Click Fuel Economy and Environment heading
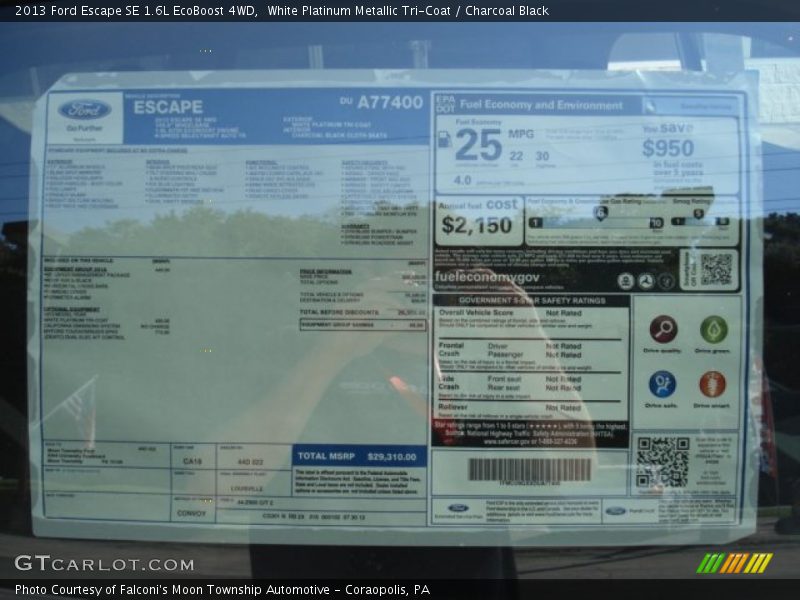Image resolution: width=800 pixels, height=600 pixels. click(541, 105)
